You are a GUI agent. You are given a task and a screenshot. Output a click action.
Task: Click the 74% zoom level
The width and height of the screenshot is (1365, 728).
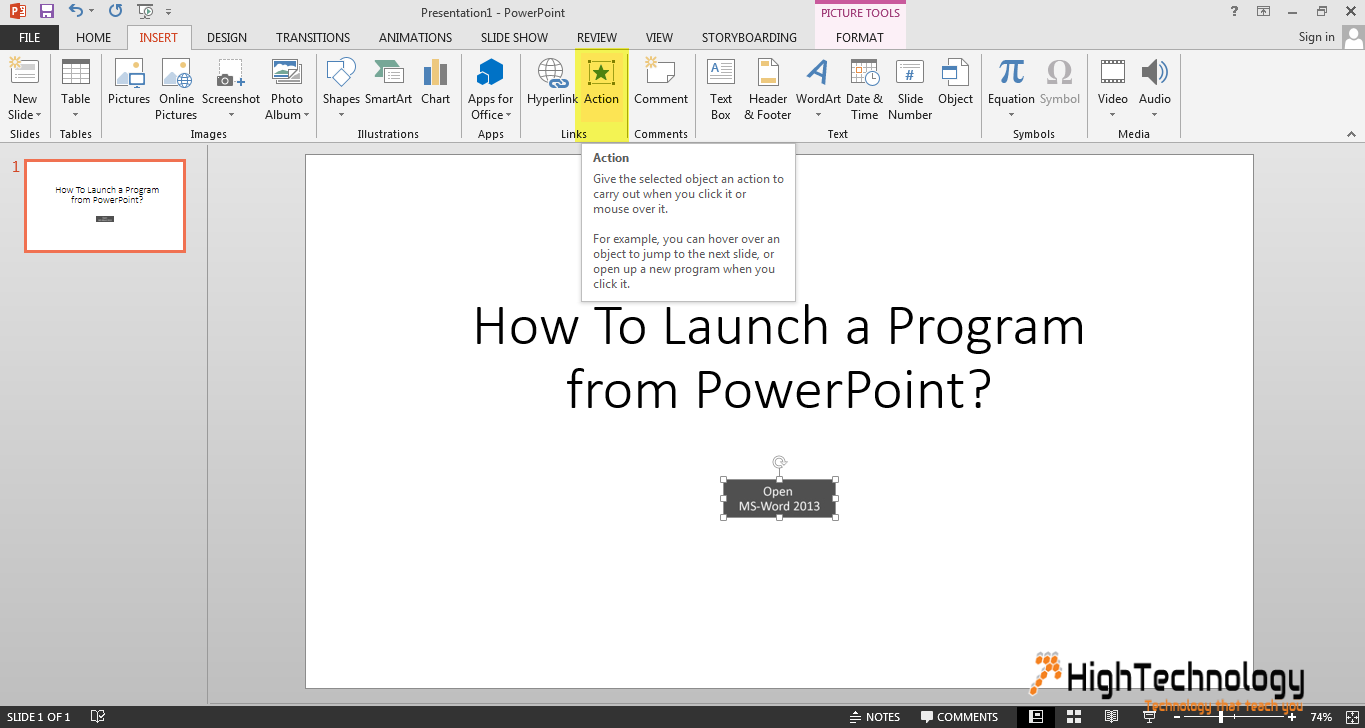[1321, 717]
